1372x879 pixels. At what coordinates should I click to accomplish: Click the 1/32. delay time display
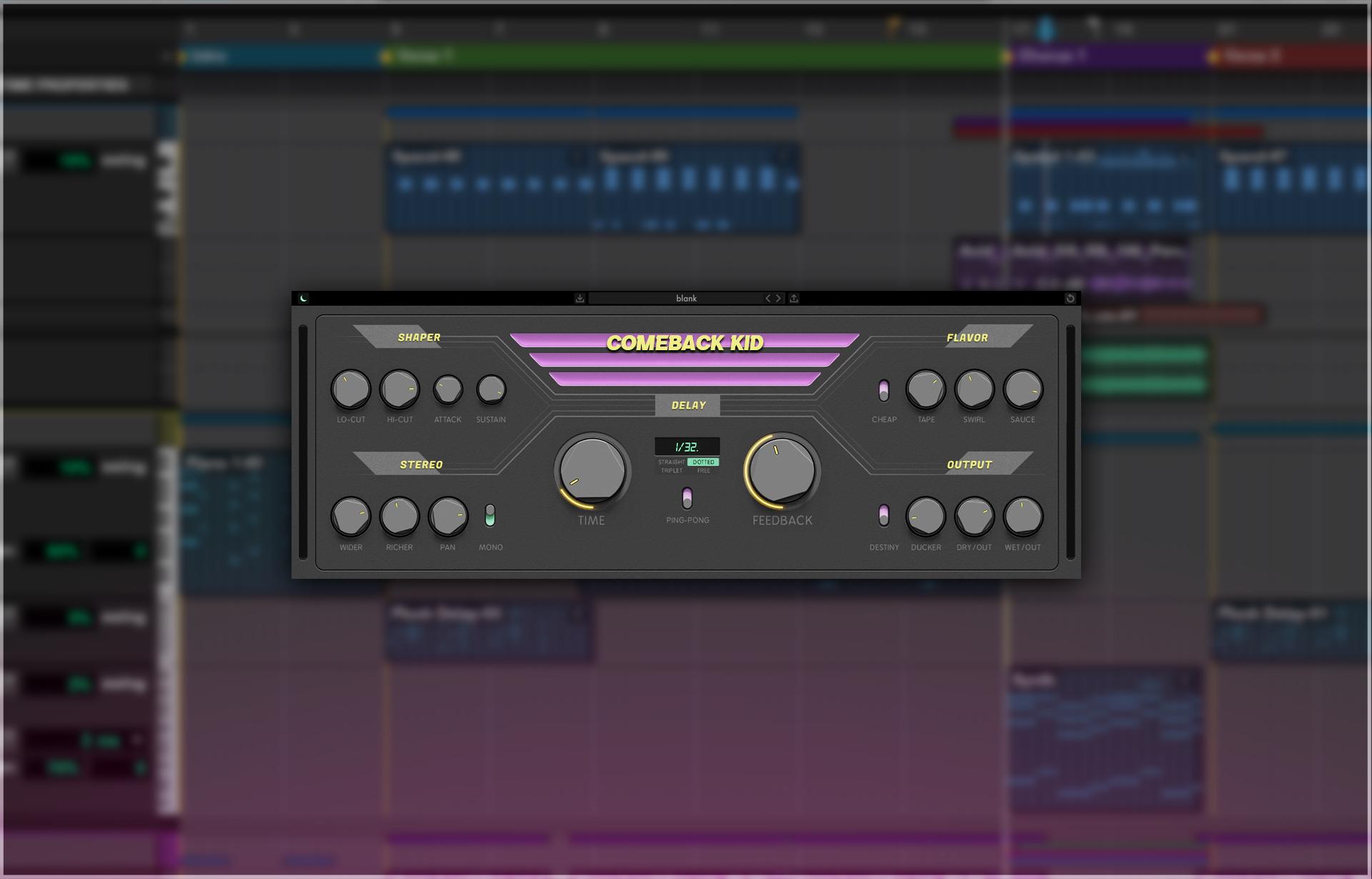coord(687,447)
